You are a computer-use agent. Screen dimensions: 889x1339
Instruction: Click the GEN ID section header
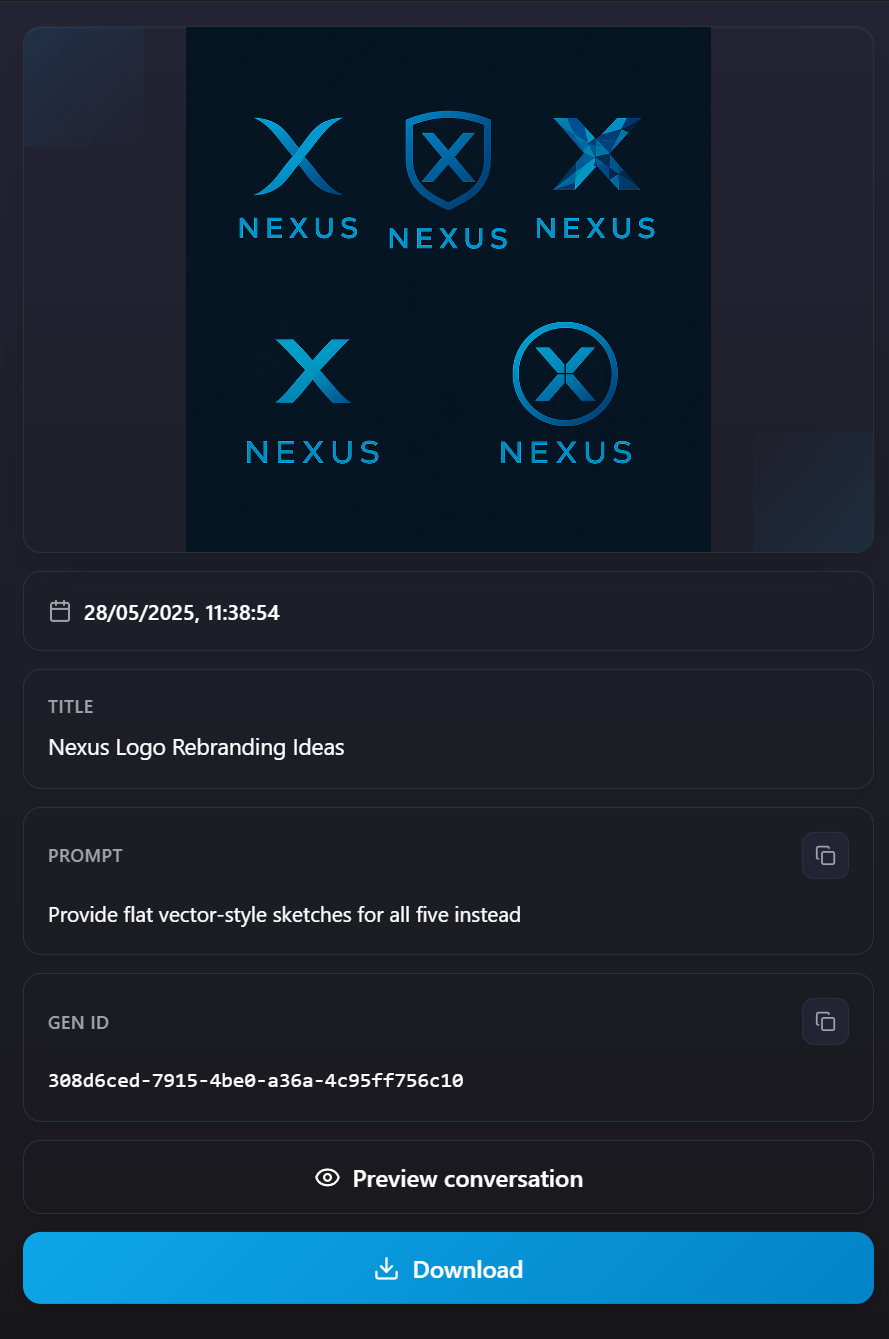(x=78, y=1022)
